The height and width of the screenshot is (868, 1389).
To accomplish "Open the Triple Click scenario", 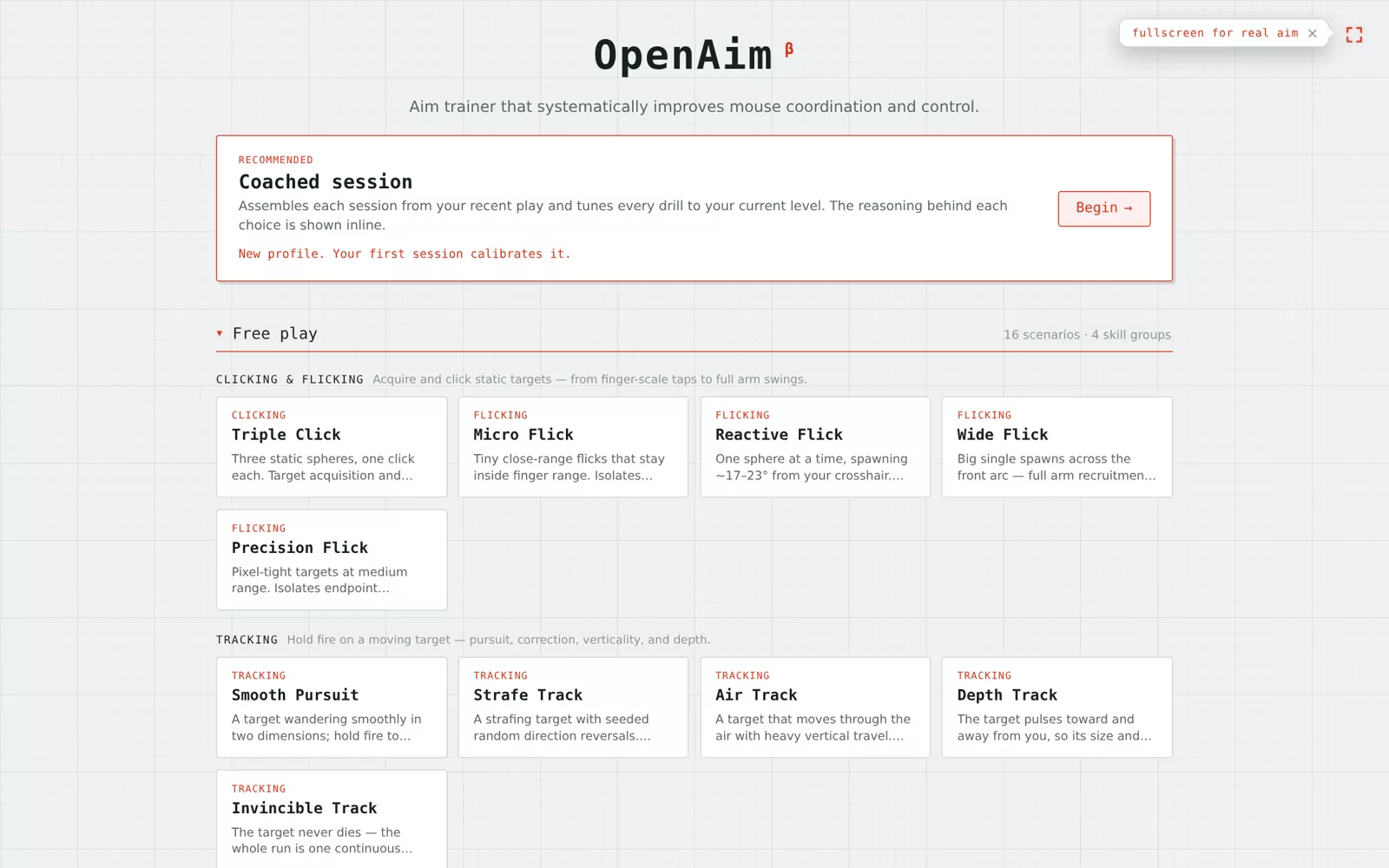I will tap(332, 447).
